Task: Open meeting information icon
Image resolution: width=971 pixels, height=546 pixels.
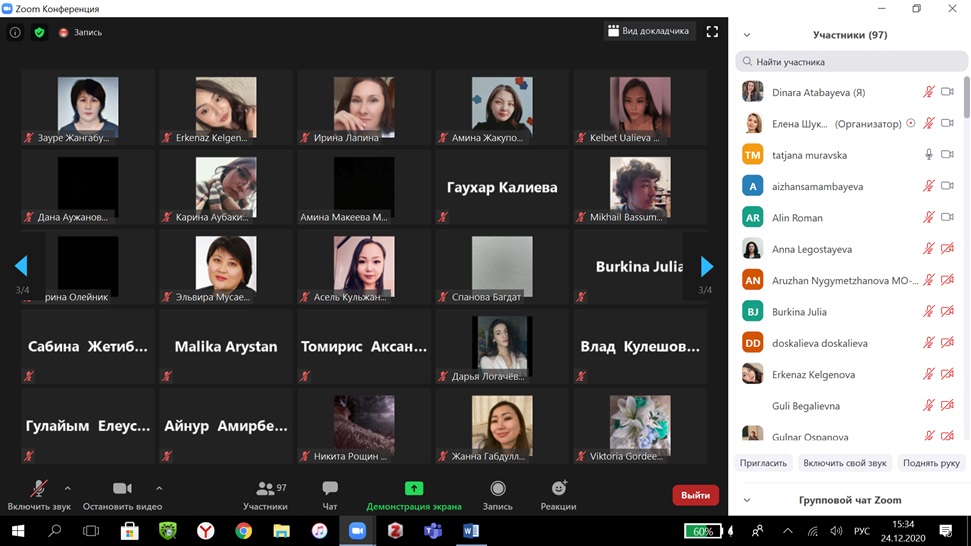Action: 15,32
